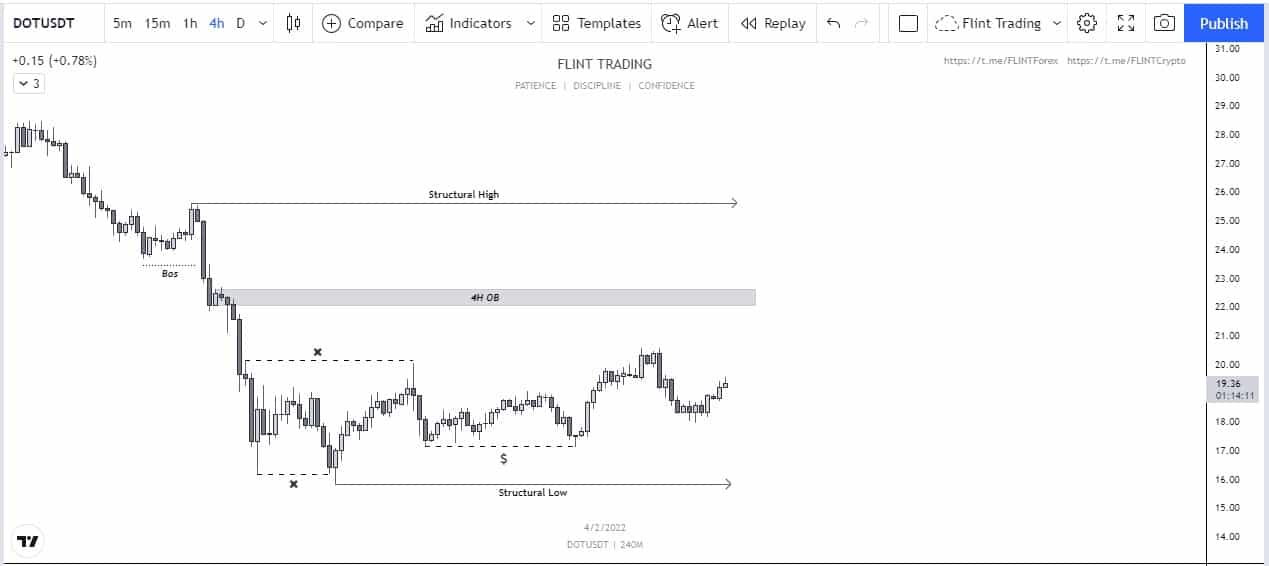This screenshot has width=1269, height=566.
Task: Toggle the layout square selector
Action: coord(908,23)
